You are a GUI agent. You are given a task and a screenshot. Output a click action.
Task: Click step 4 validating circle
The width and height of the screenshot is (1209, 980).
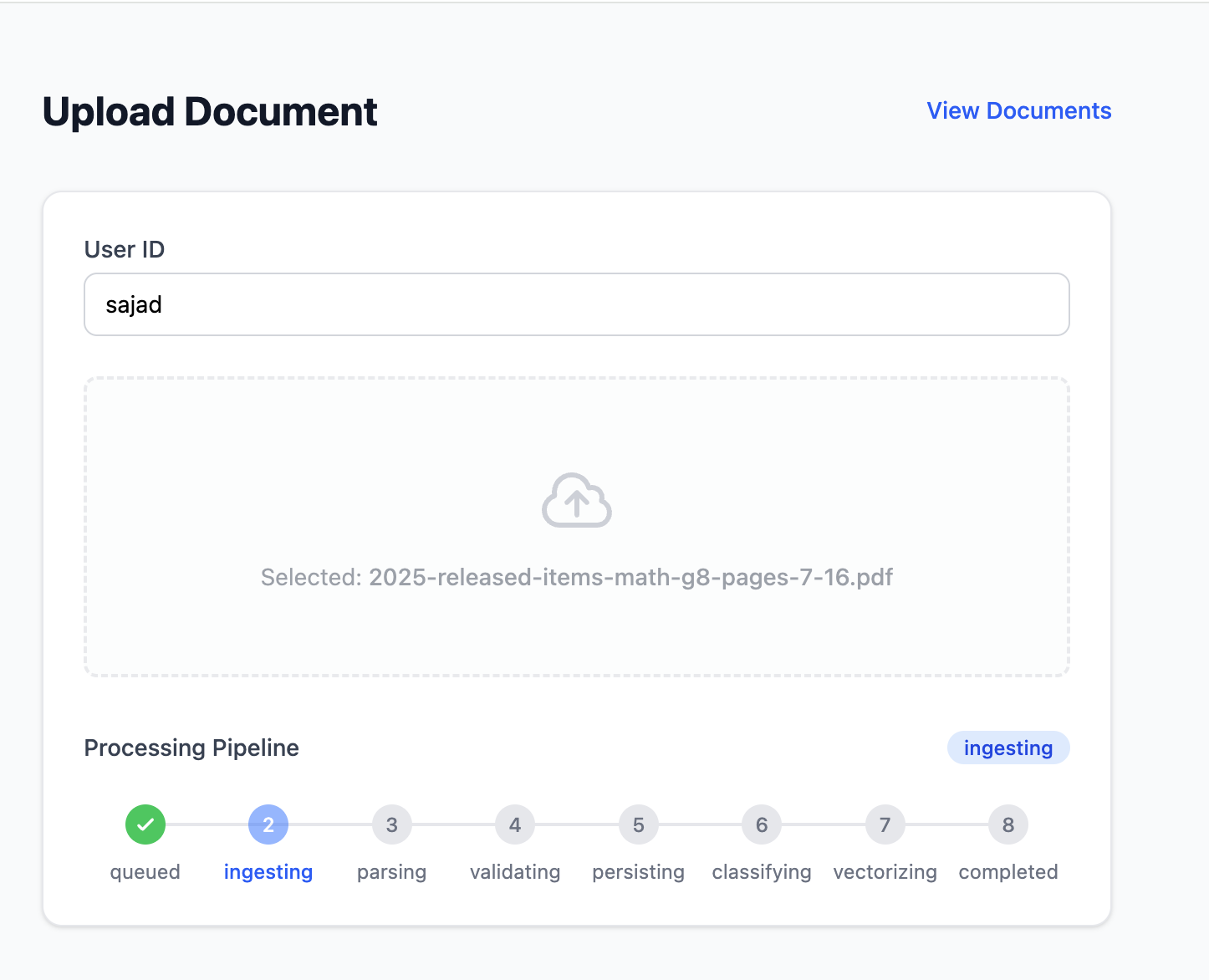[x=515, y=824]
